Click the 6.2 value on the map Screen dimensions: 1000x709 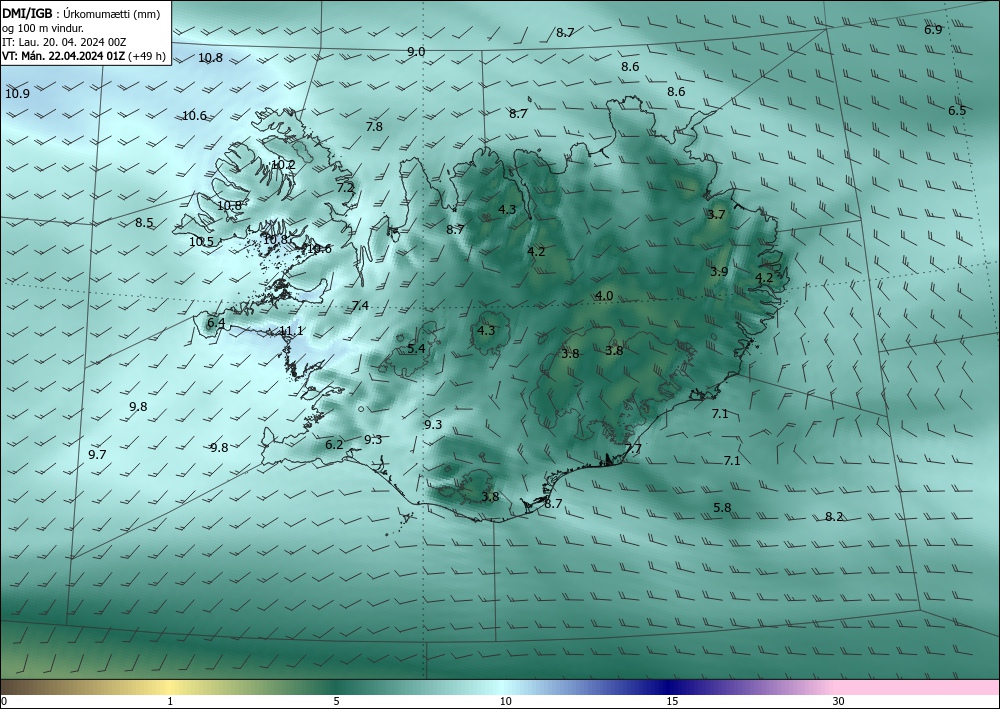[x=334, y=444]
